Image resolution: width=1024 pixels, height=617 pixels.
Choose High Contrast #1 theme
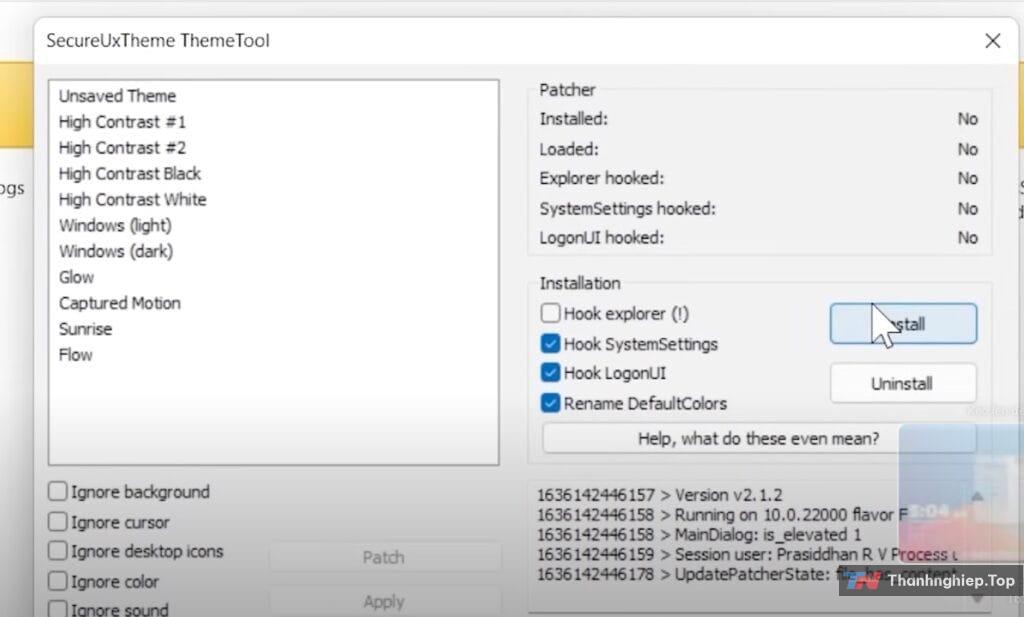[122, 122]
